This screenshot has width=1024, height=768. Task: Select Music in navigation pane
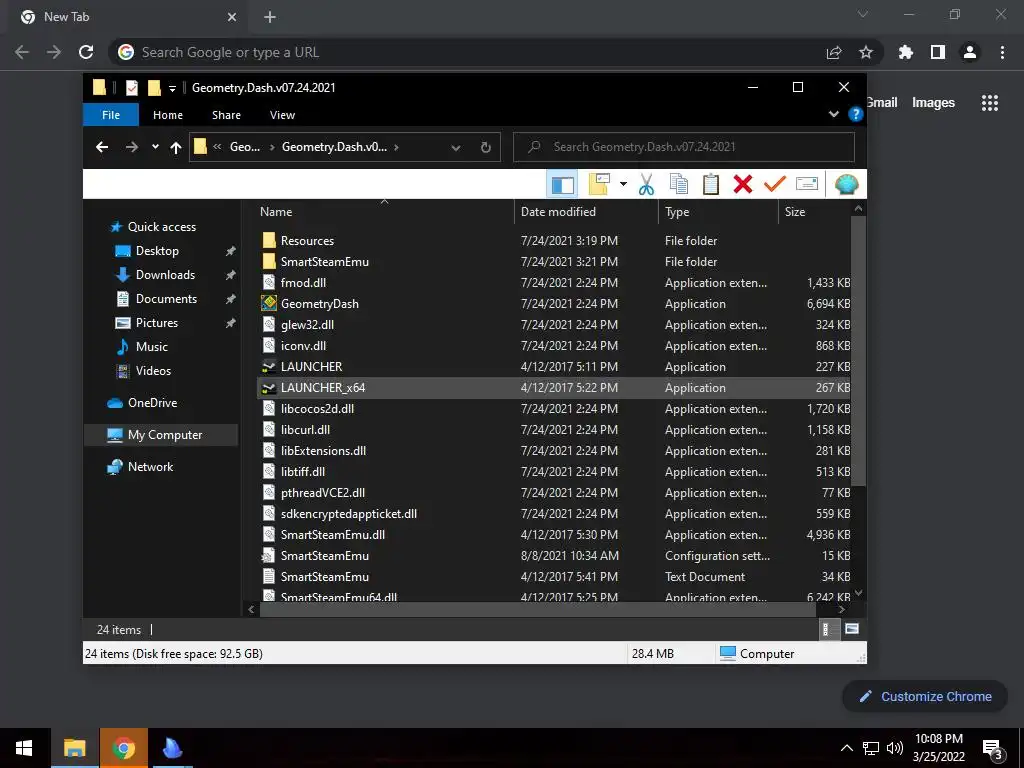[x=152, y=347]
